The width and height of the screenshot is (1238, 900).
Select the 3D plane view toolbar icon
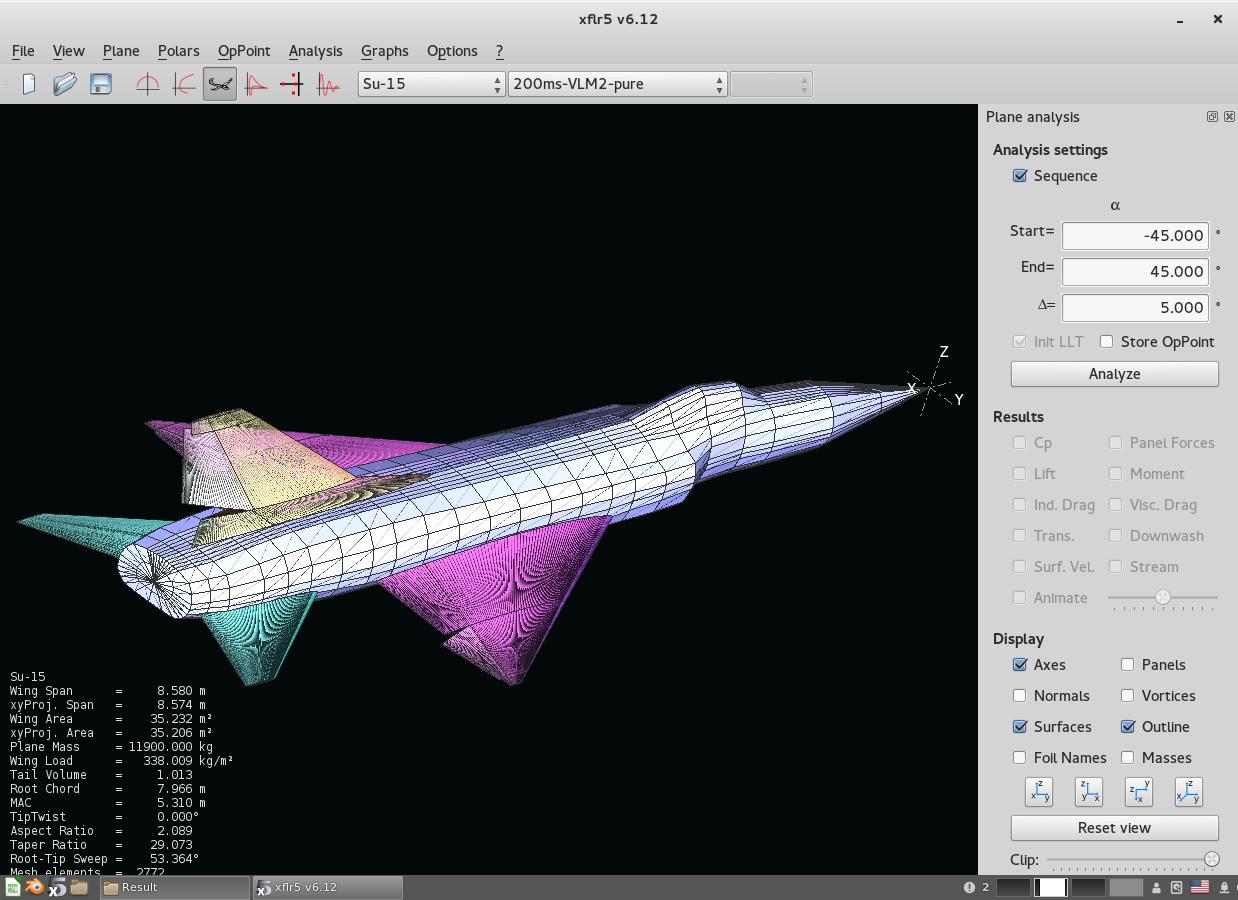point(220,84)
